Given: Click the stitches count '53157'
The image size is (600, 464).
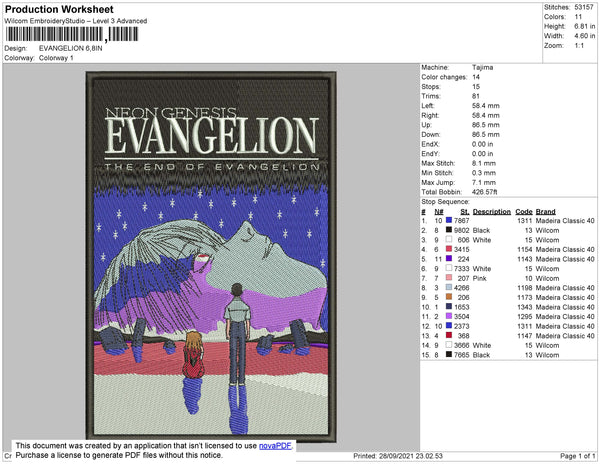Looking at the screenshot, I should (584, 7).
